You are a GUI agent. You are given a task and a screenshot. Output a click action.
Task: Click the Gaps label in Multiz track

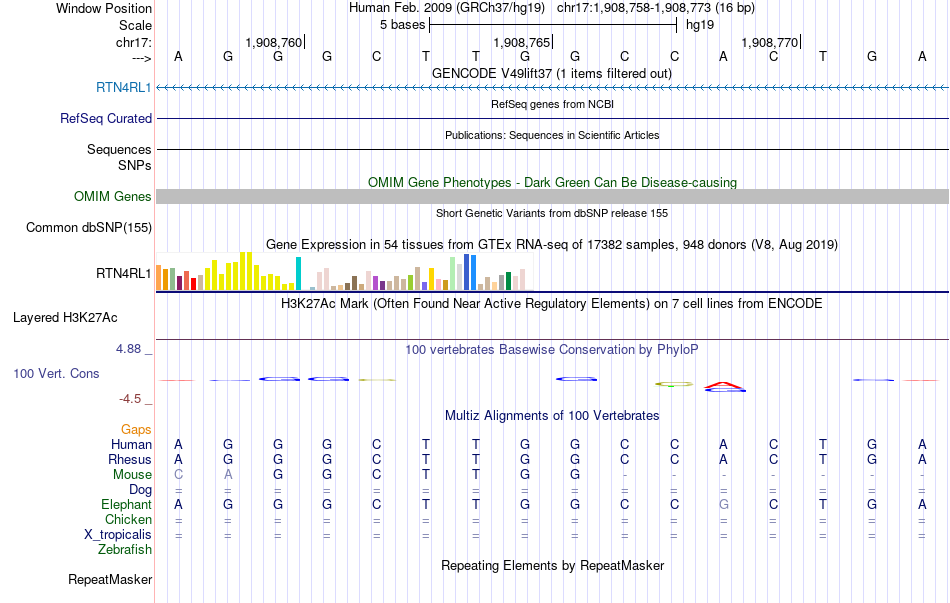[136, 429]
